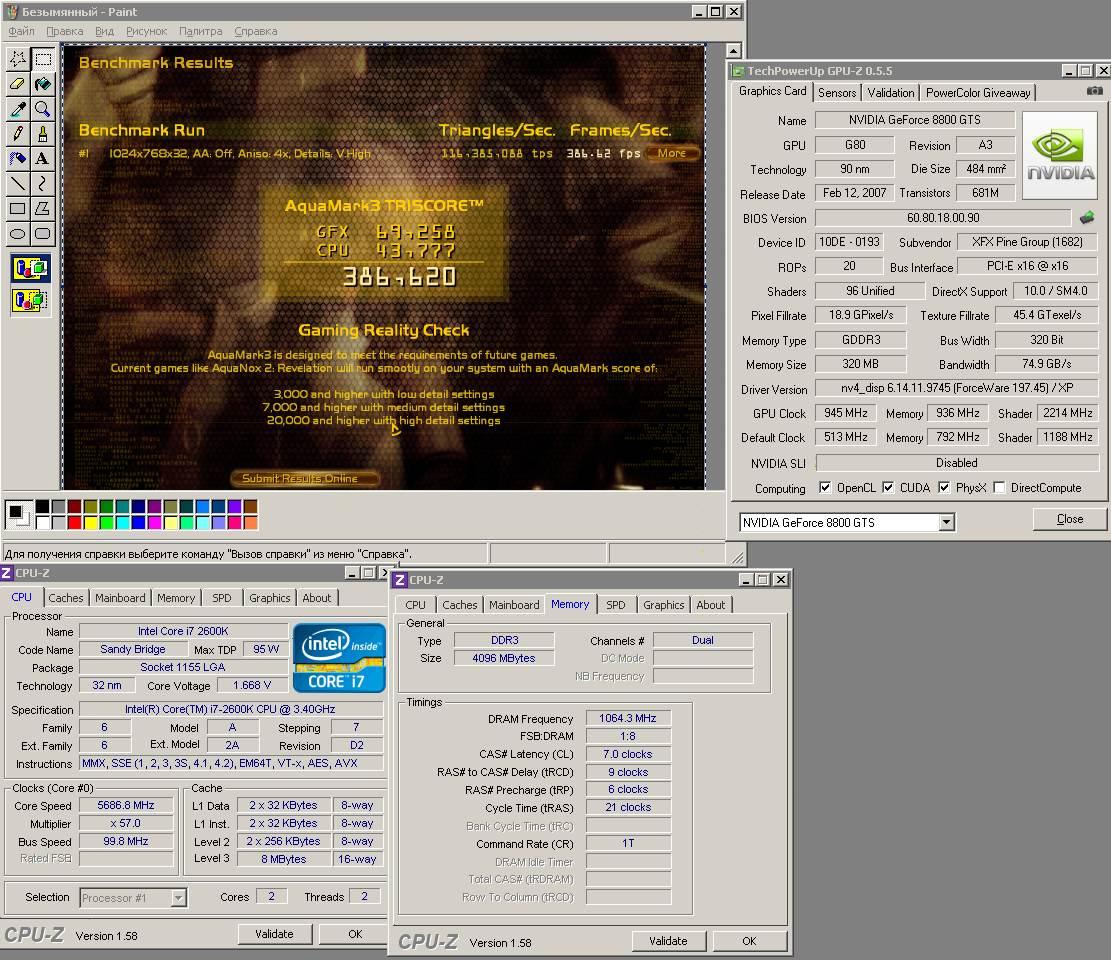Open the Memory tab in left CPU-Z window
Viewport: 1111px width, 960px height.
176,598
